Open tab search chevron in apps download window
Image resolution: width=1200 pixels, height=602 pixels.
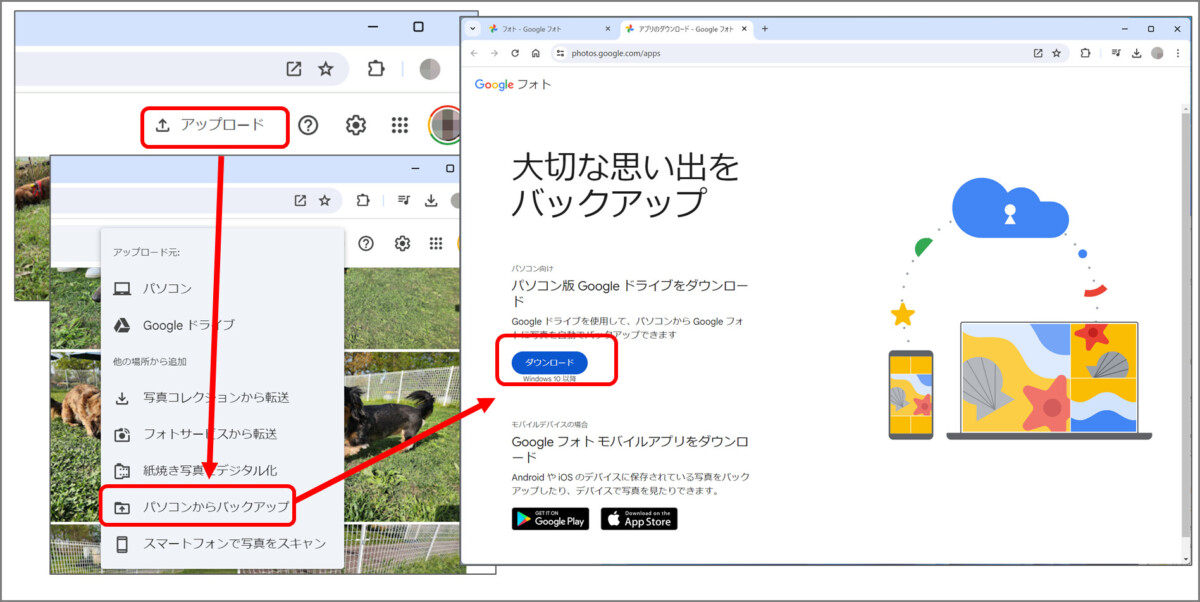coord(473,28)
